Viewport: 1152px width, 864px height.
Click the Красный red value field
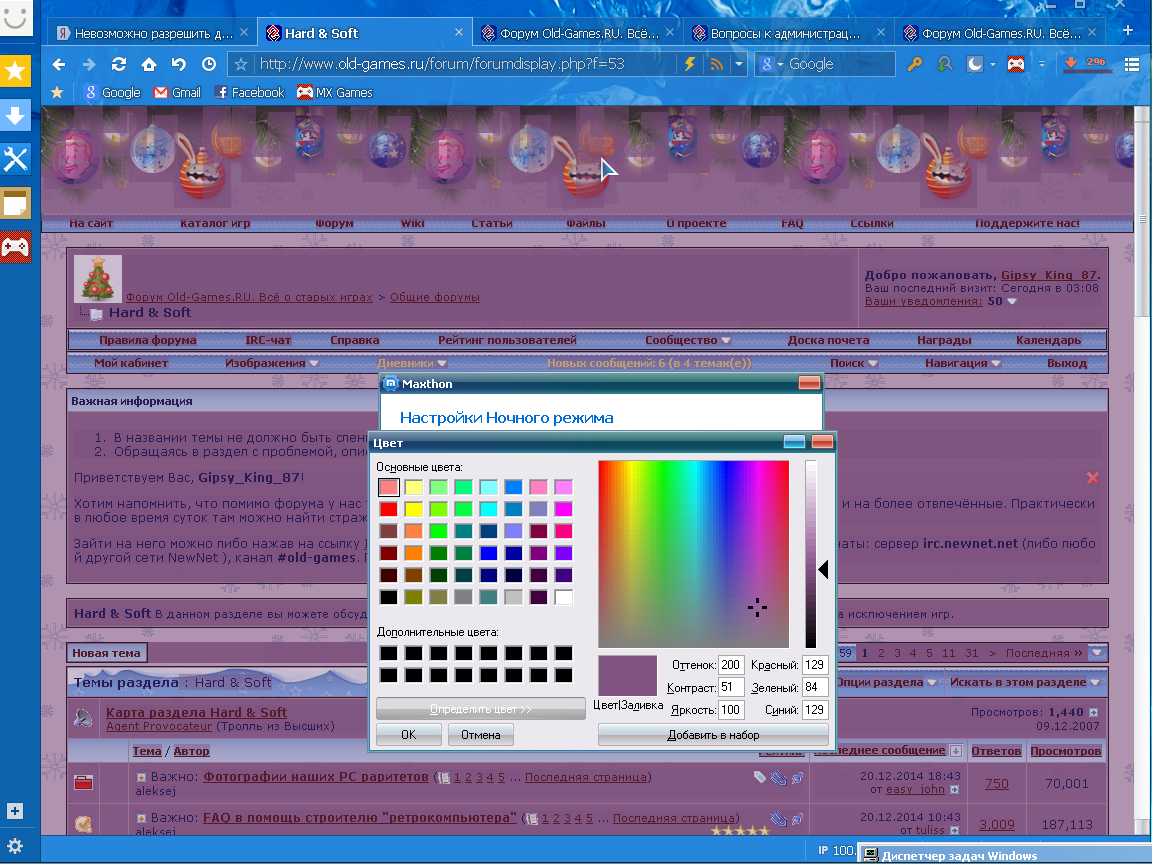pos(815,665)
